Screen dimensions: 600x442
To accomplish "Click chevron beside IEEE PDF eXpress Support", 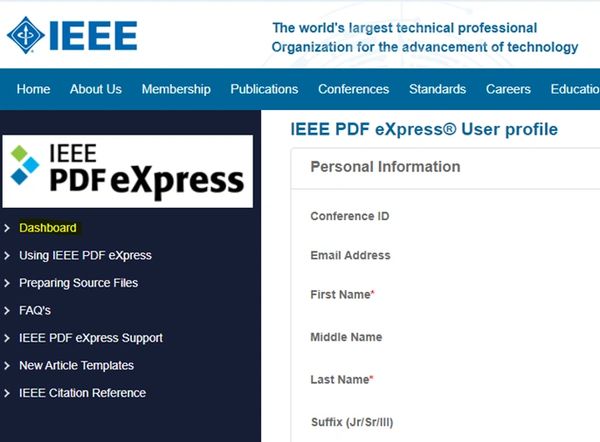I will (7, 338).
